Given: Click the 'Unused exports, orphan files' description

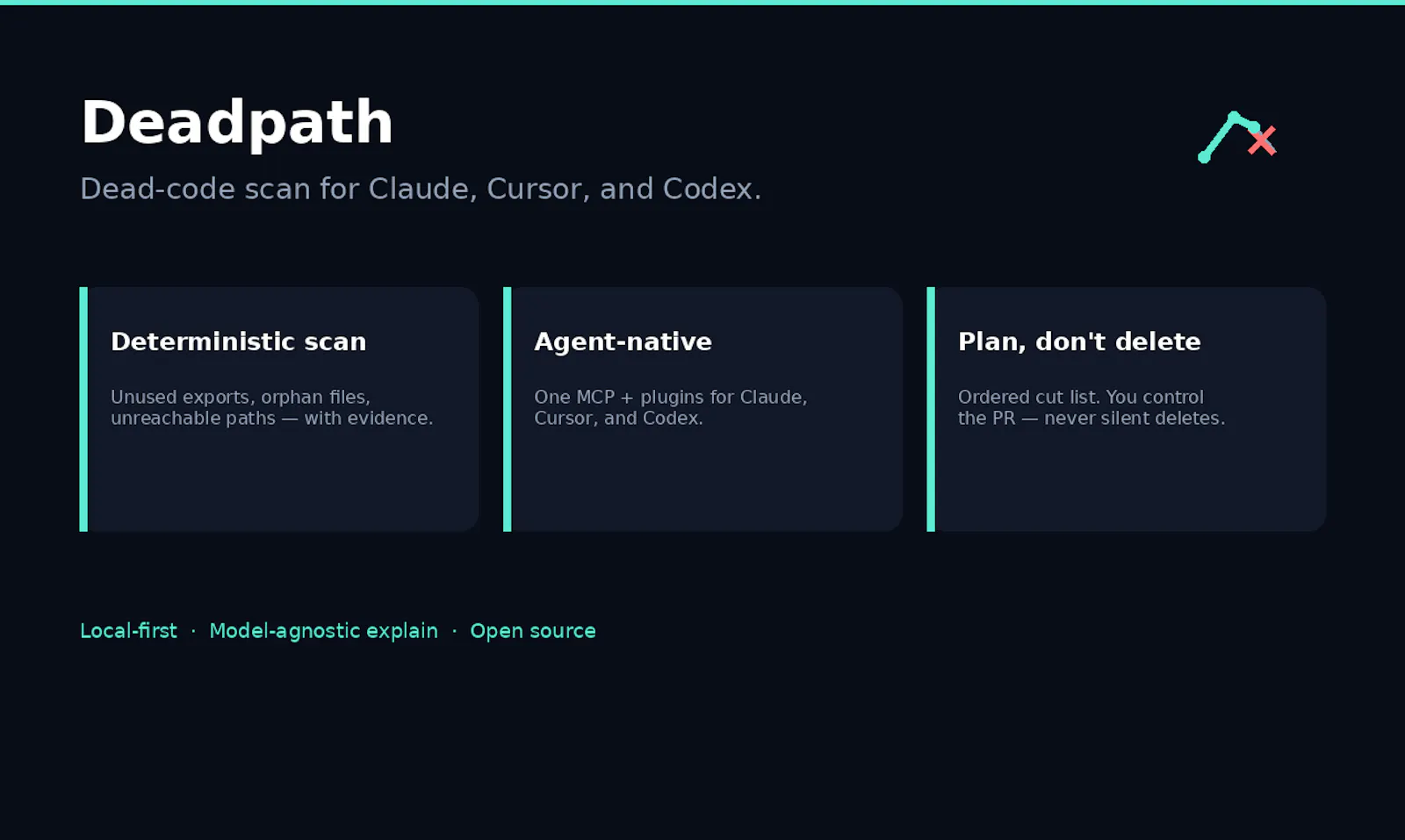Looking at the screenshot, I should 271,407.
